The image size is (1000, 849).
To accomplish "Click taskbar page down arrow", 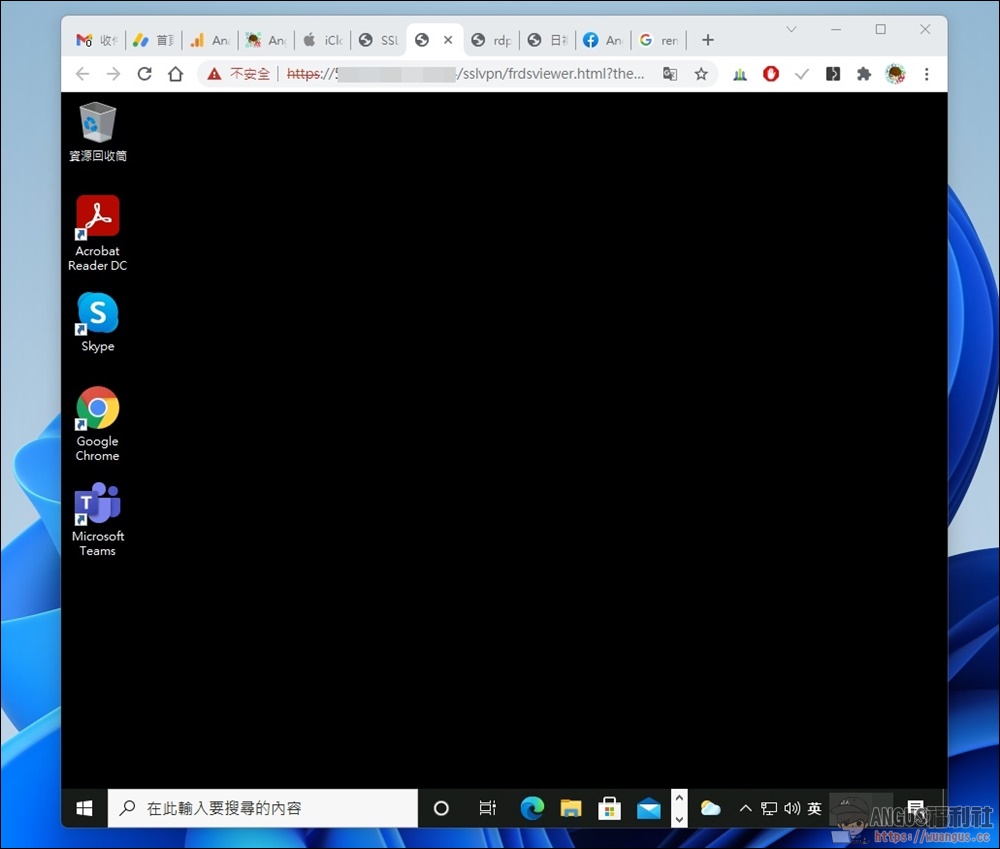I will click(679, 819).
